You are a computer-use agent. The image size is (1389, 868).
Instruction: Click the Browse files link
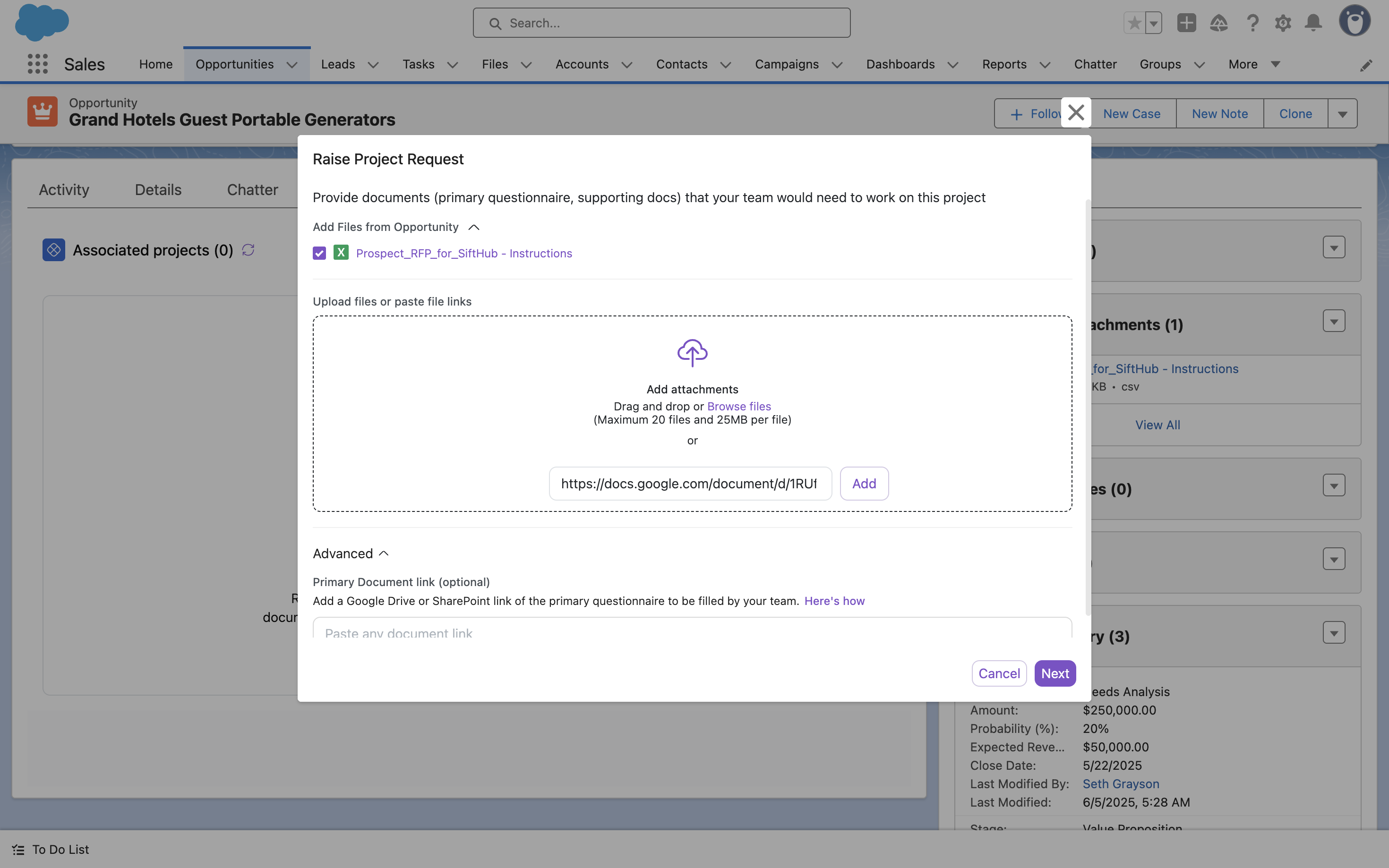[738, 406]
